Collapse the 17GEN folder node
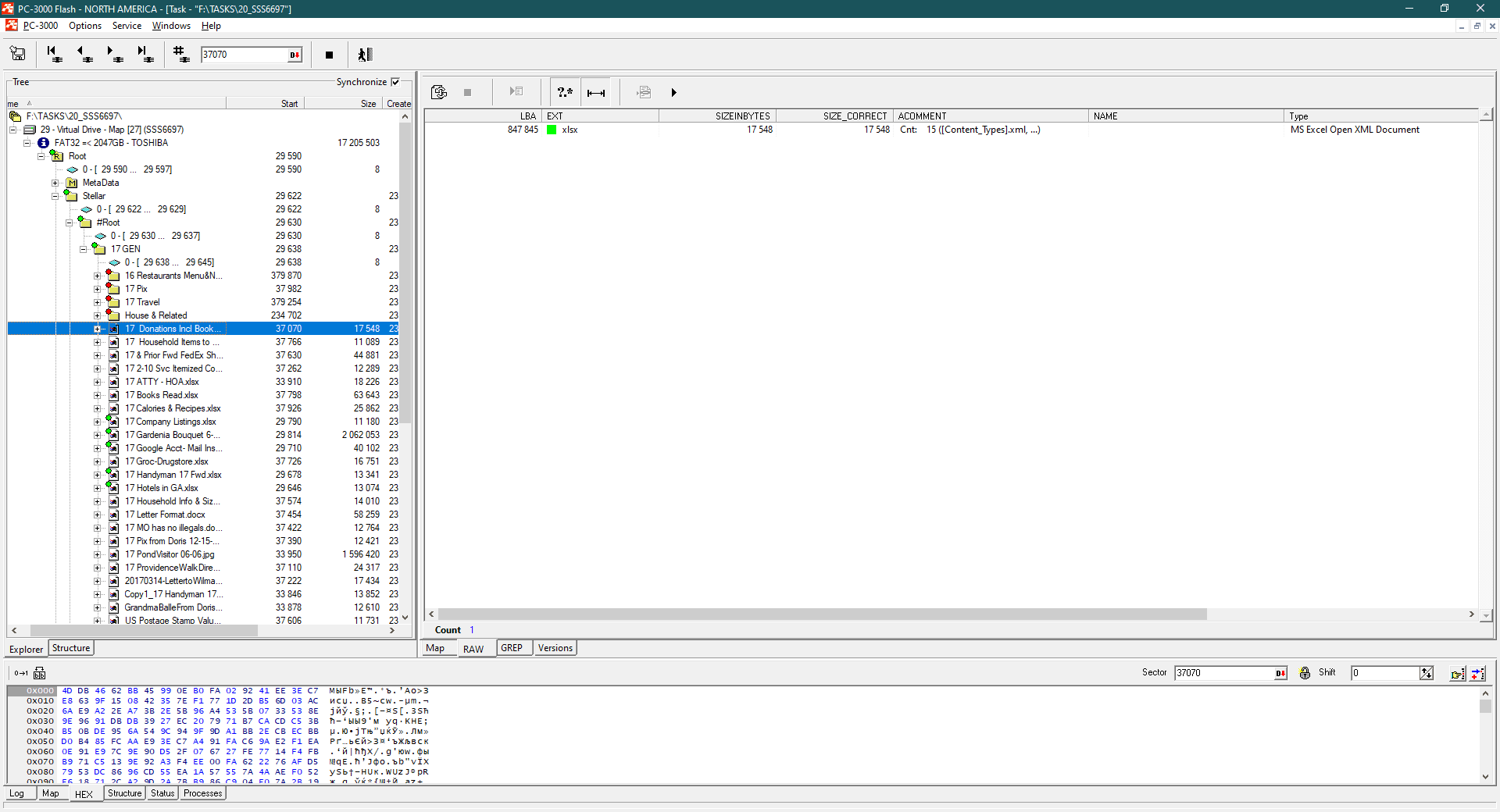1500x812 pixels. 84,249
